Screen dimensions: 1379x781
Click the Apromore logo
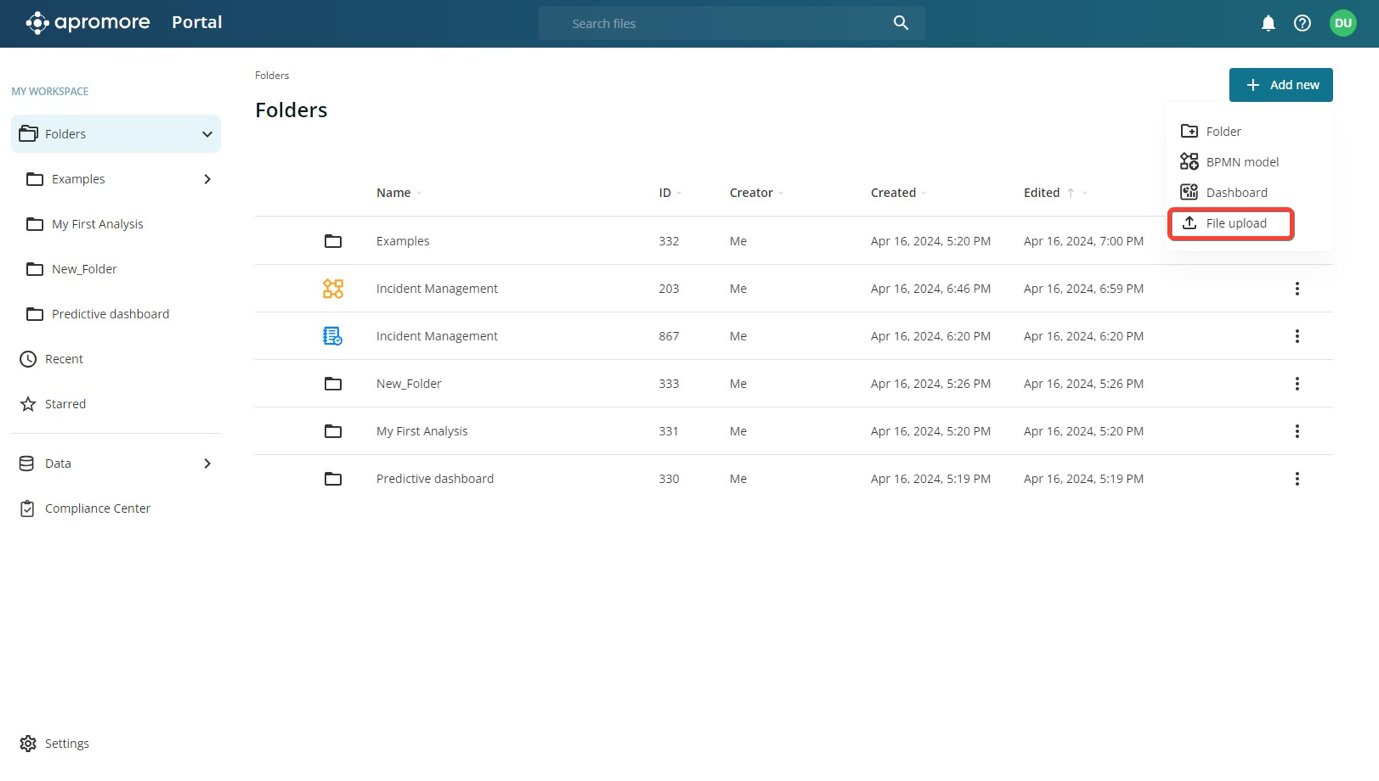click(x=88, y=22)
